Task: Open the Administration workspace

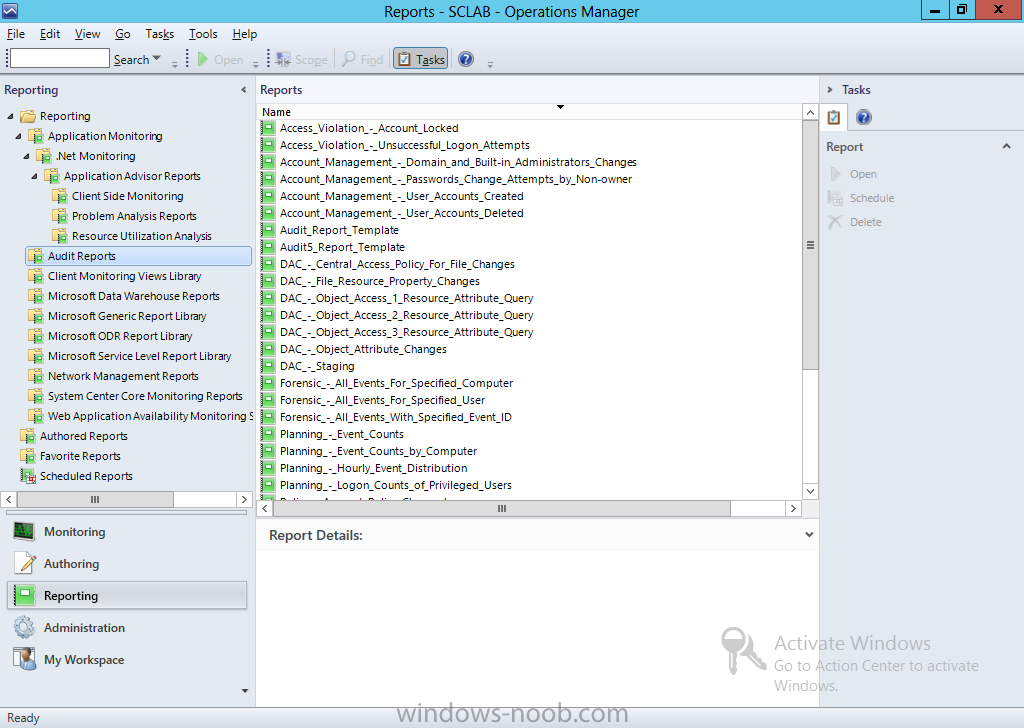Action: point(127,627)
